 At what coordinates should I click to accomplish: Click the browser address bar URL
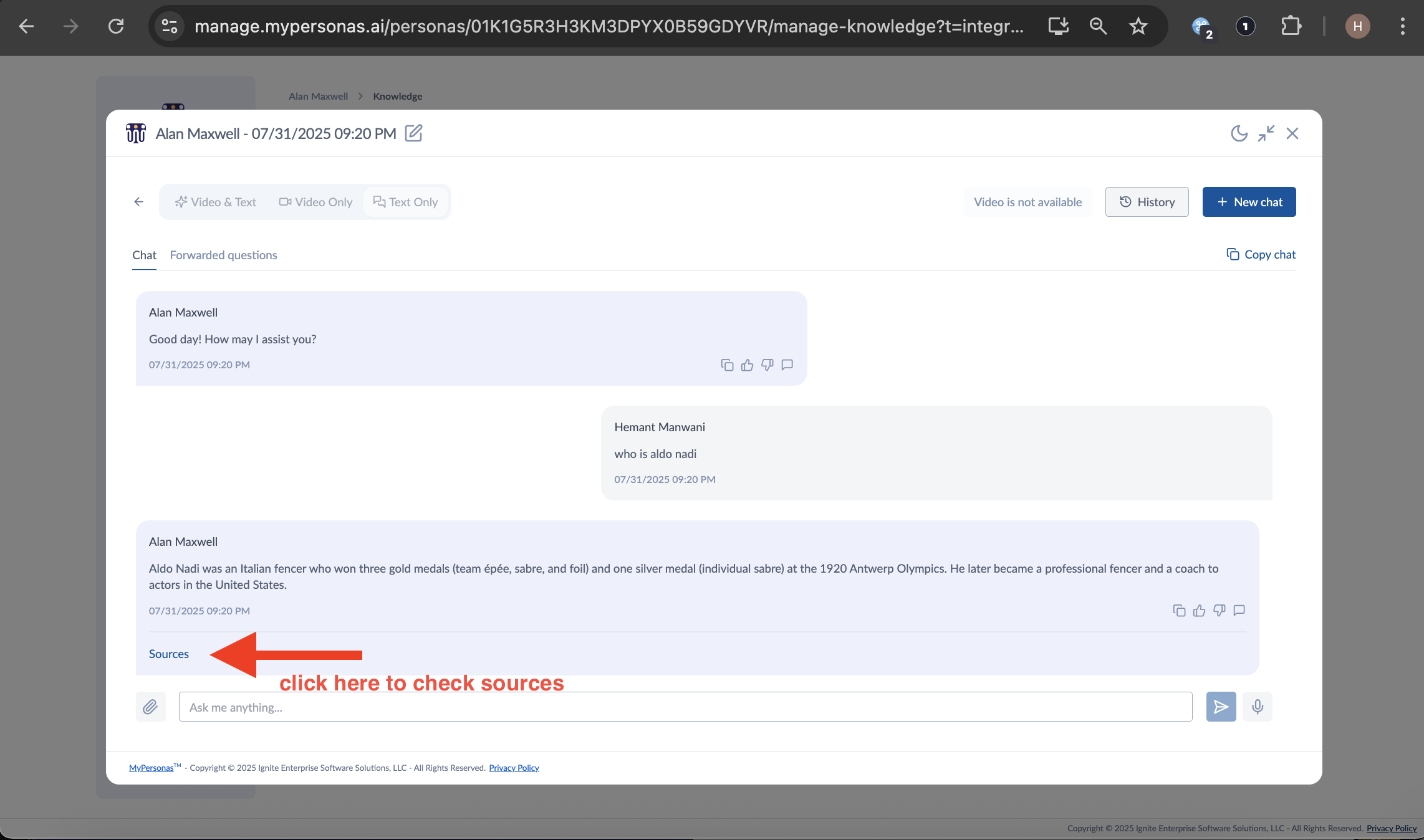click(609, 26)
